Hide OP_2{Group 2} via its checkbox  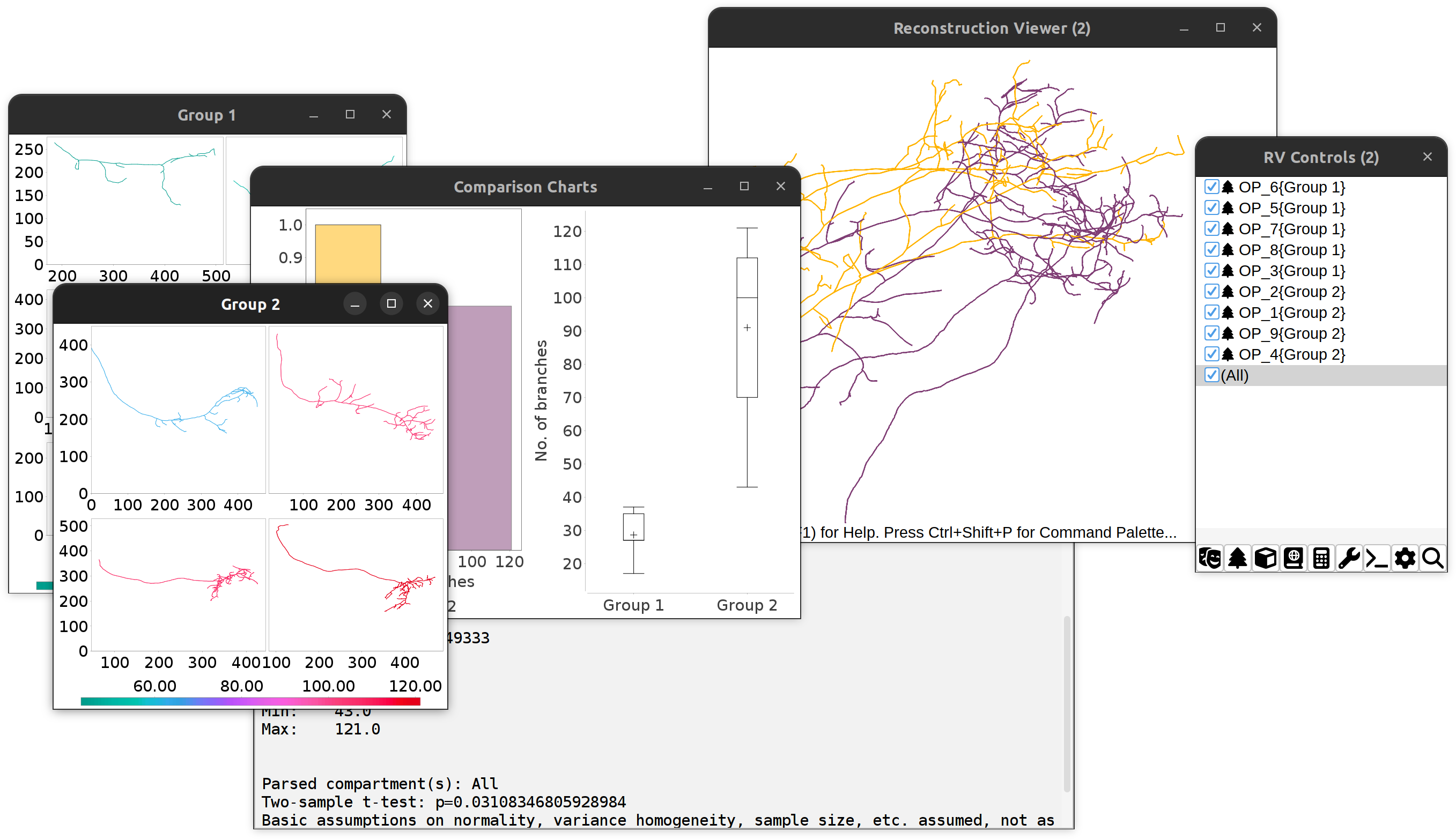coord(1211,292)
